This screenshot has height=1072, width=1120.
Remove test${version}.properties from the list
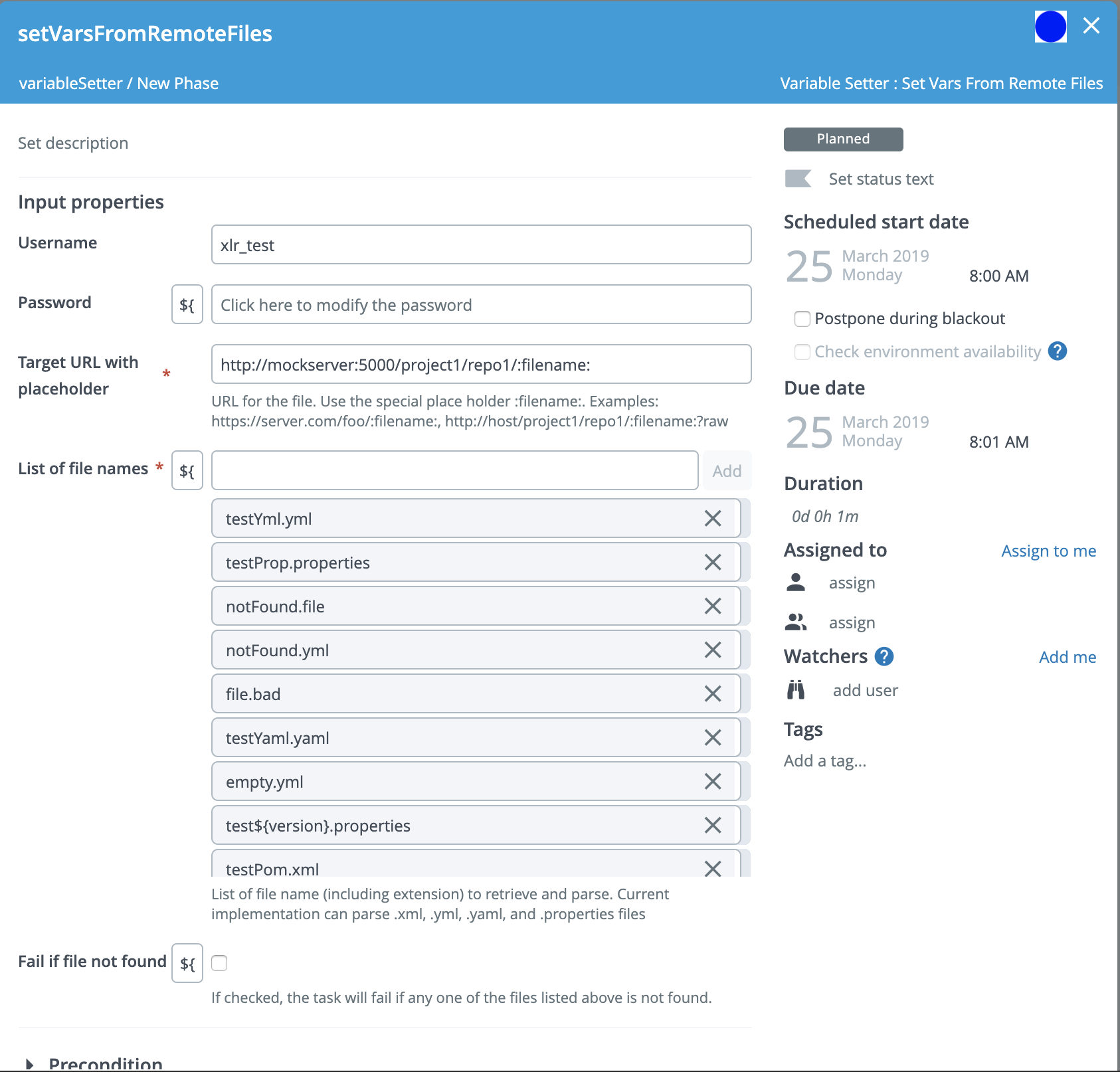[x=713, y=826]
